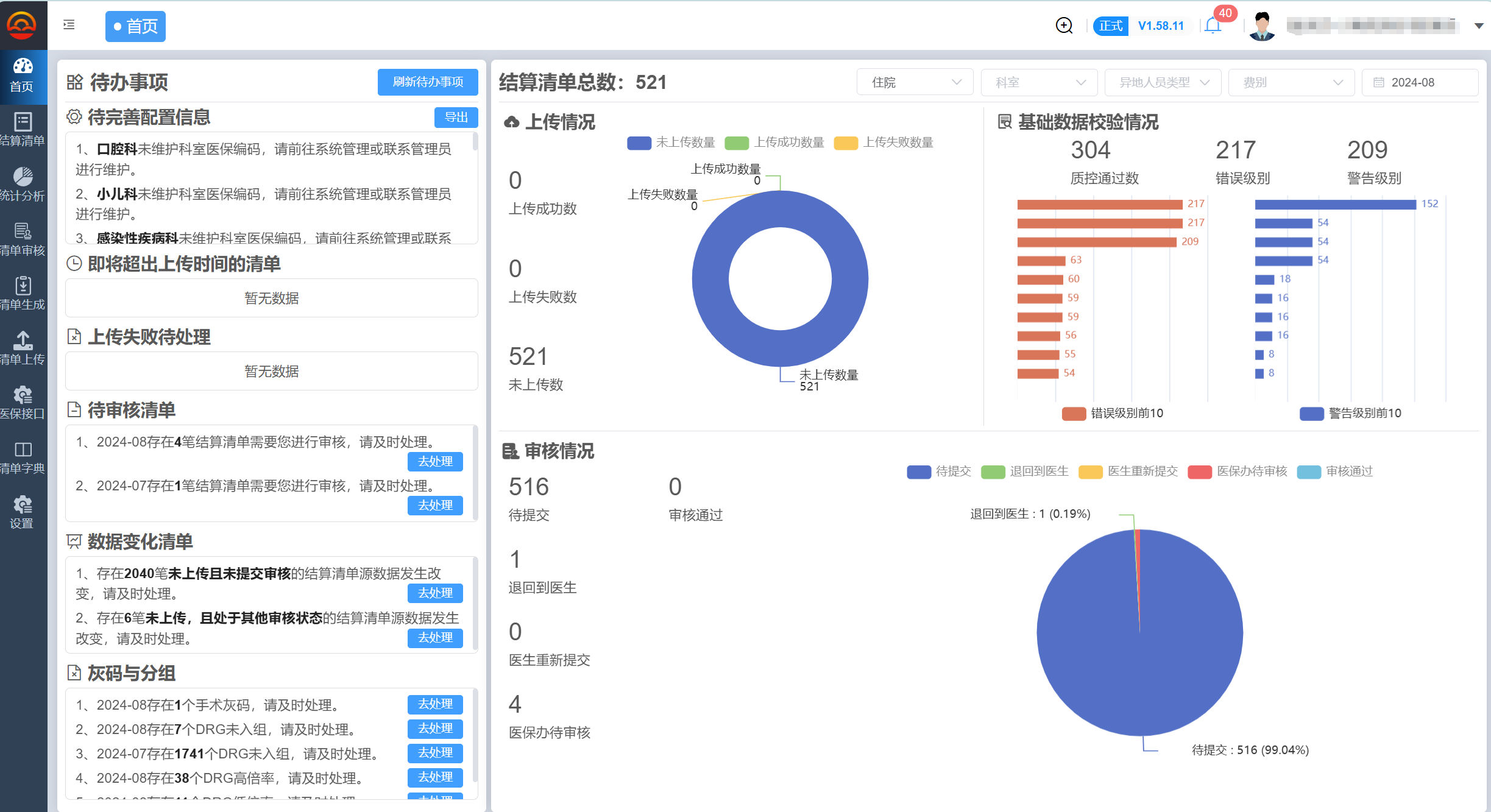Click the zoom-in magnifier icon
The height and width of the screenshot is (812, 1491).
point(1064,26)
